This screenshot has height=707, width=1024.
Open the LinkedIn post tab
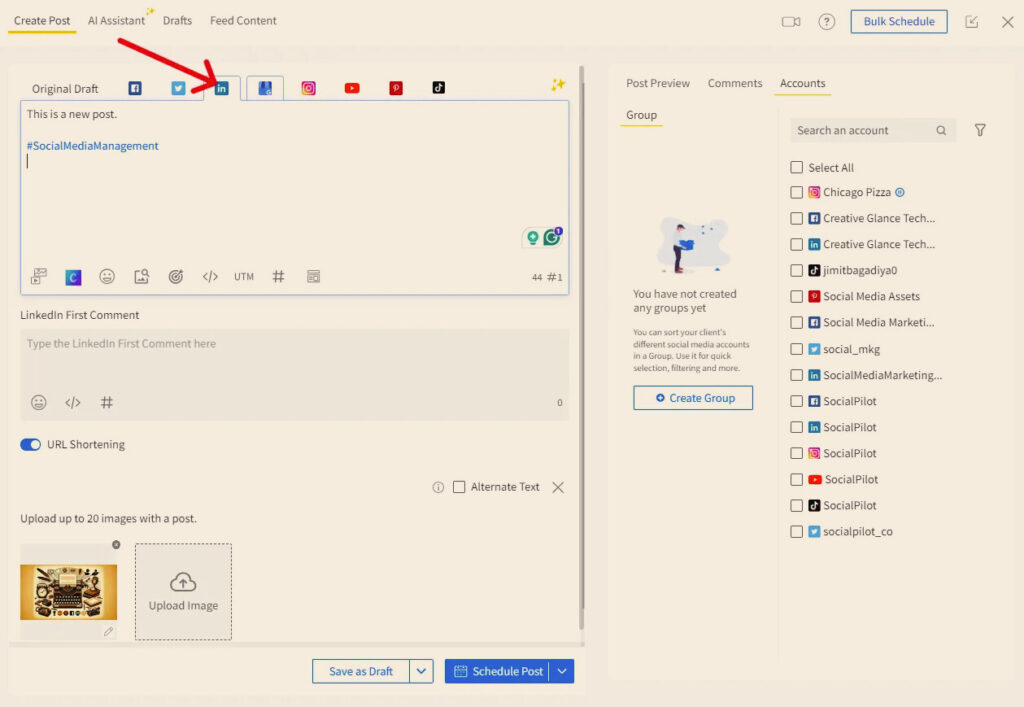click(x=221, y=88)
